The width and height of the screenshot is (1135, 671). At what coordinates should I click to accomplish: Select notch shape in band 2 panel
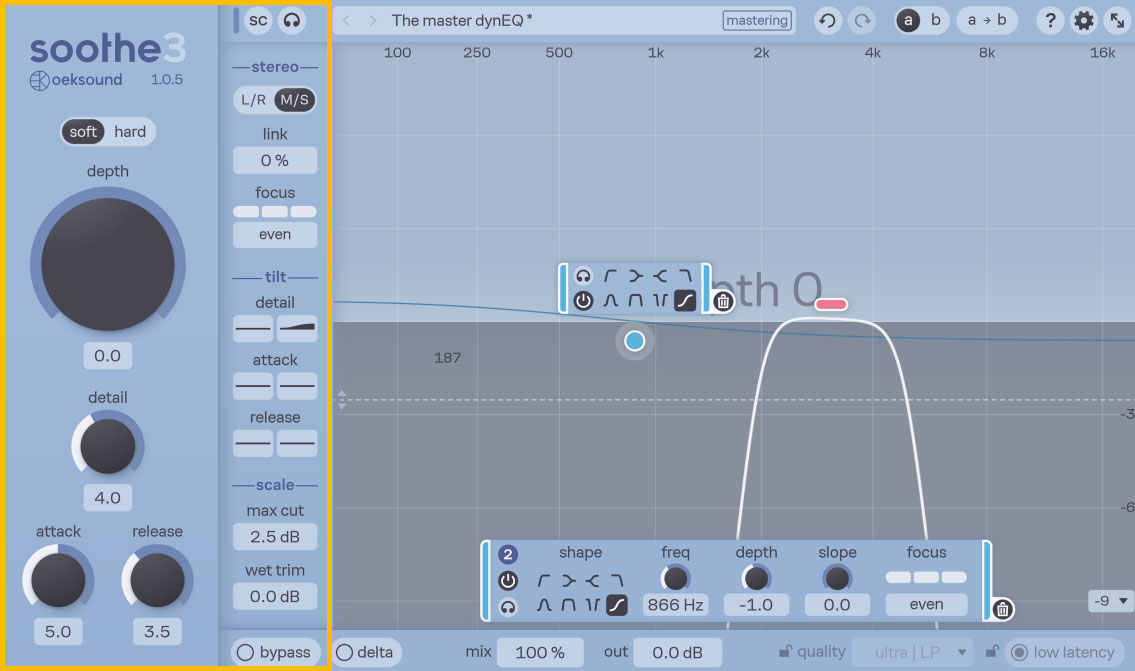[x=592, y=605]
